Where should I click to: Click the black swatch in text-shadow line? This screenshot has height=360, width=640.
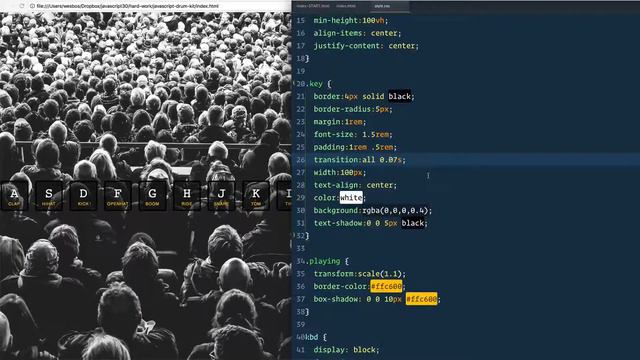coord(413,223)
